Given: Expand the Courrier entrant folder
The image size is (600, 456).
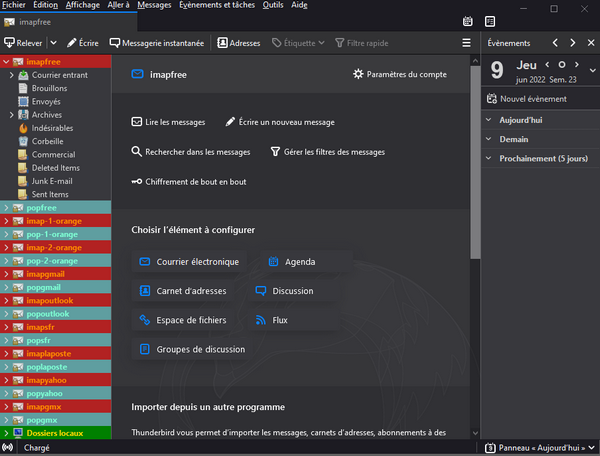Looking at the screenshot, I should pos(11,75).
